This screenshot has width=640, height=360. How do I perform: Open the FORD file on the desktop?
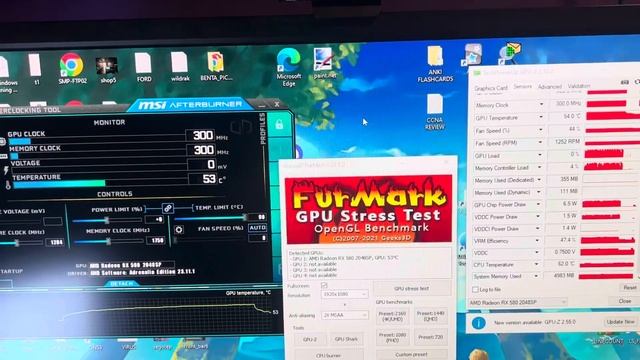(143, 67)
